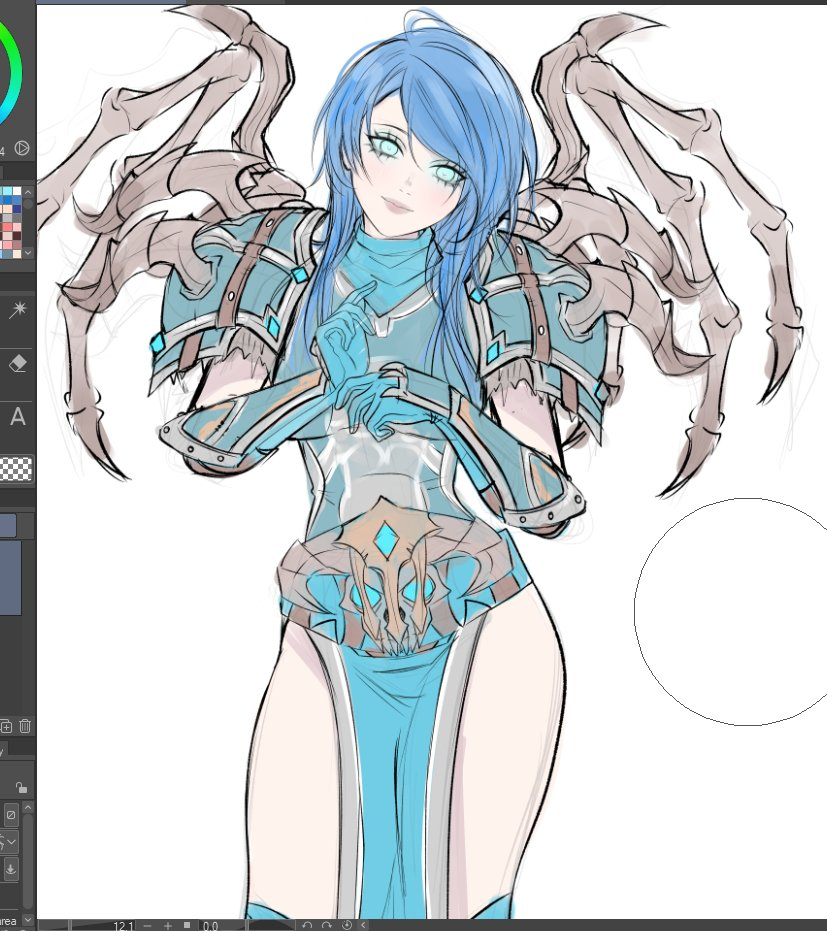The image size is (827, 931).
Task: Rotate canvas left with counterclockwise arrow
Action: click(307, 926)
